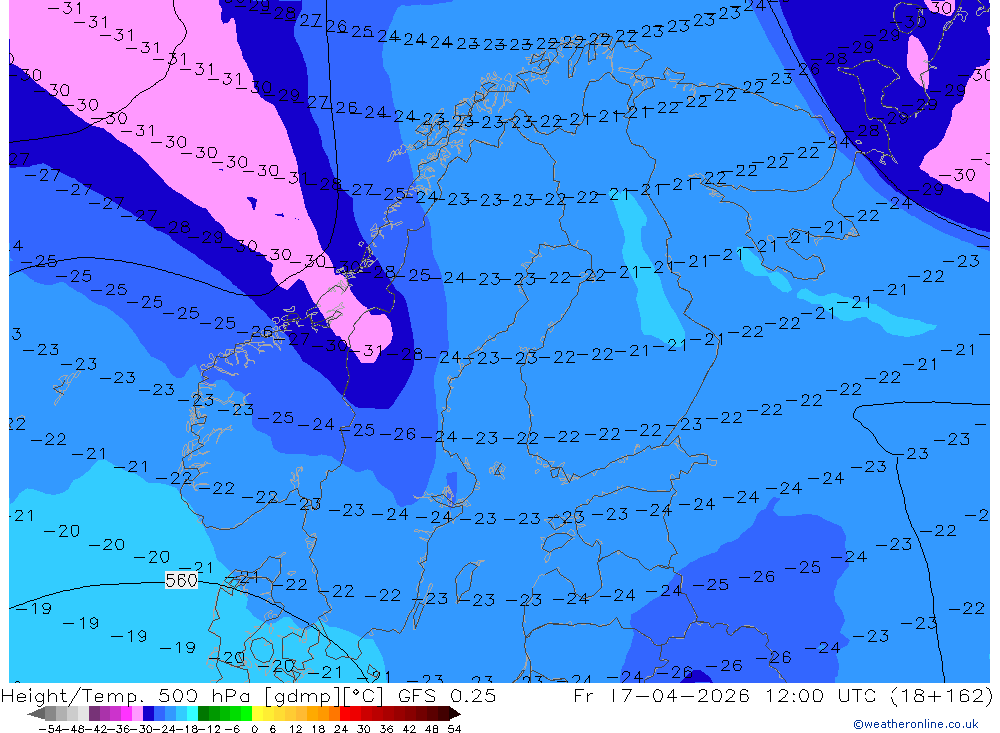
Task: Click the 'GFS 0.25' model label
Action: click(446, 695)
